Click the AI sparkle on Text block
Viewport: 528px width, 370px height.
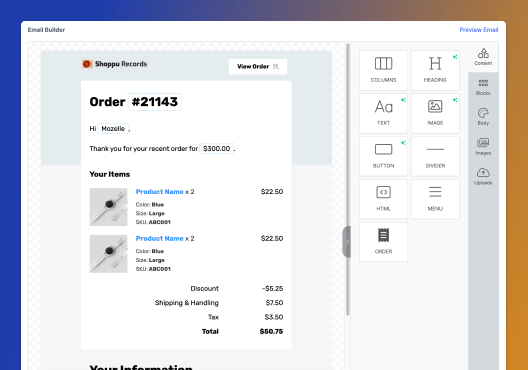[x=403, y=100]
